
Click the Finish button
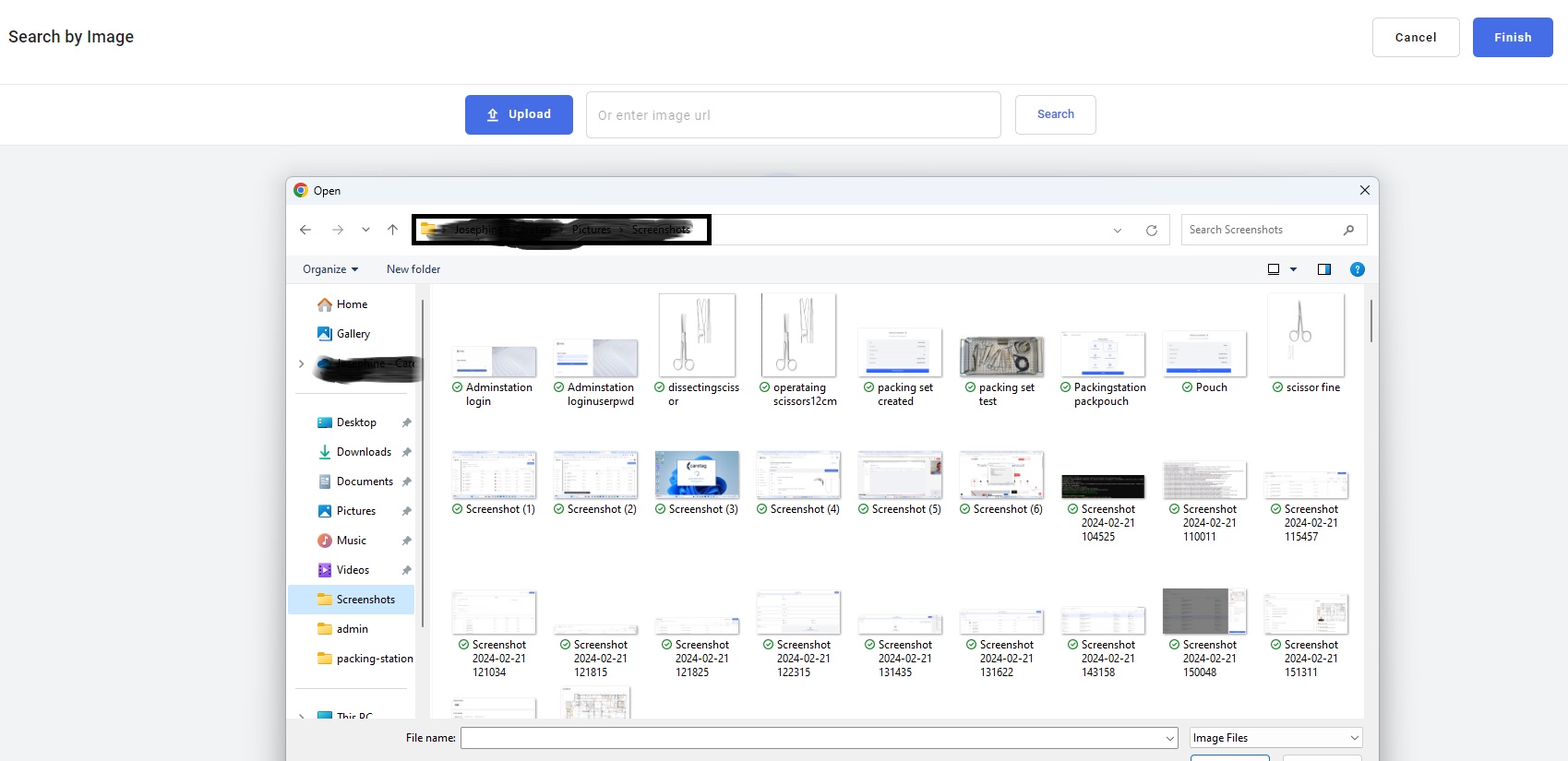[x=1513, y=38]
